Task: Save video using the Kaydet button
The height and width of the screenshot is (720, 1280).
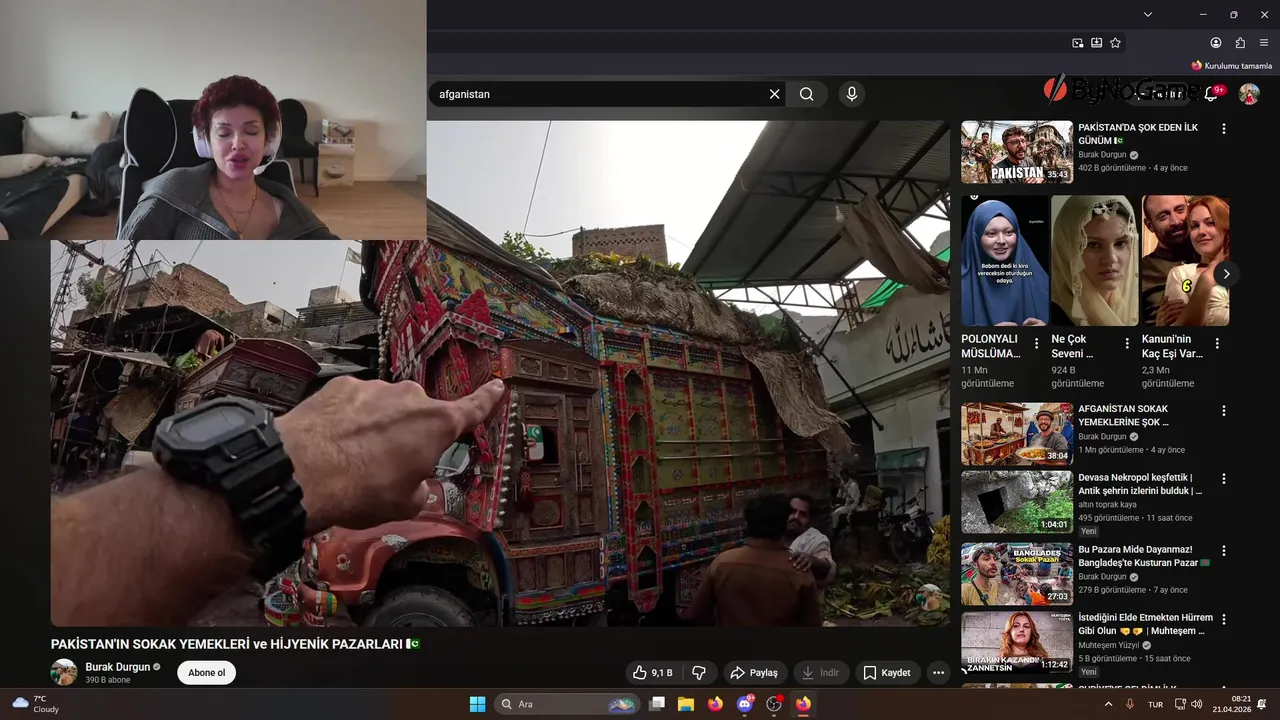Action: point(887,673)
